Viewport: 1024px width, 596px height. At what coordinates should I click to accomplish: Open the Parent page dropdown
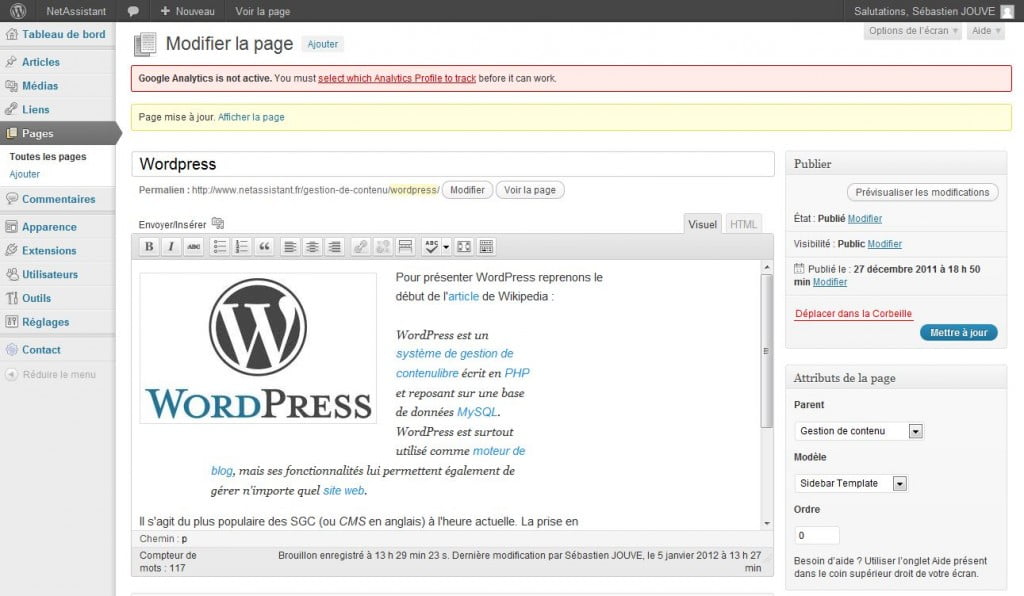(859, 431)
